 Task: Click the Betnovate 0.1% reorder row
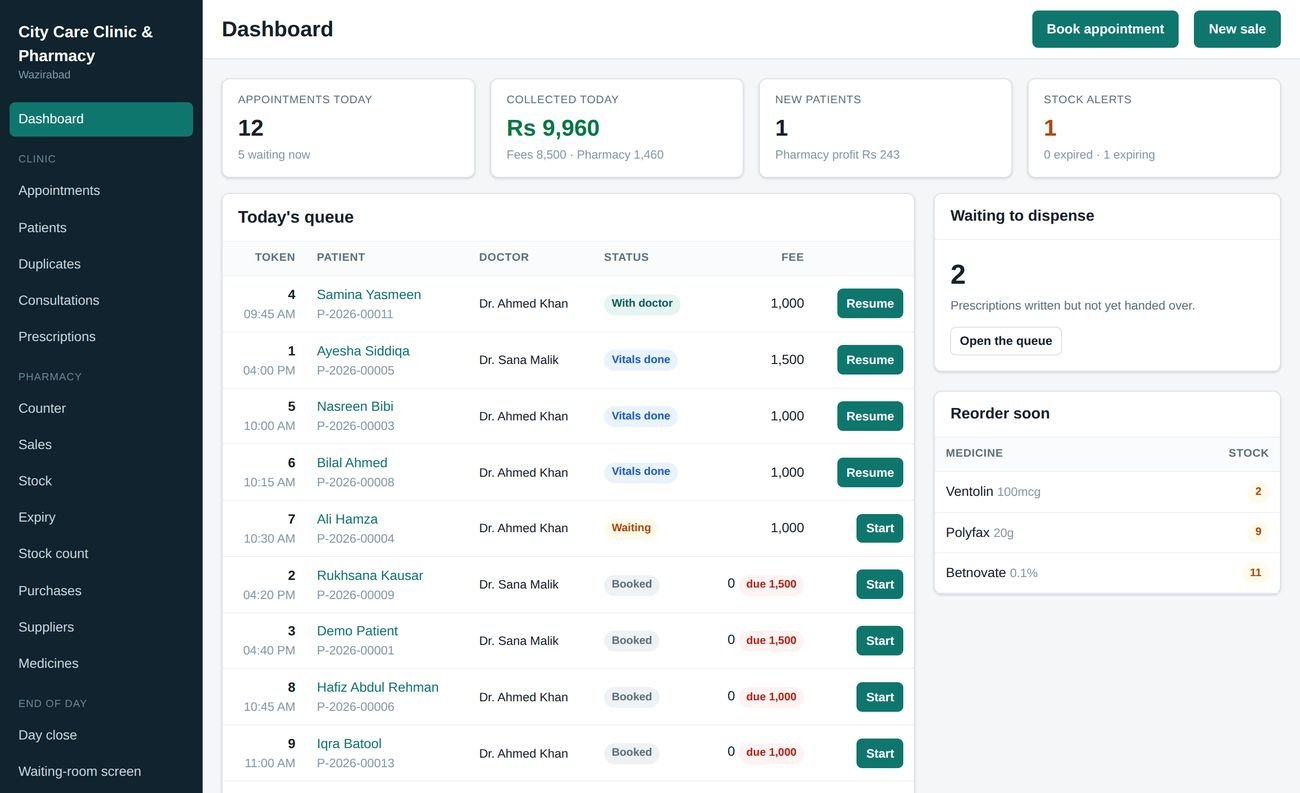(1107, 573)
